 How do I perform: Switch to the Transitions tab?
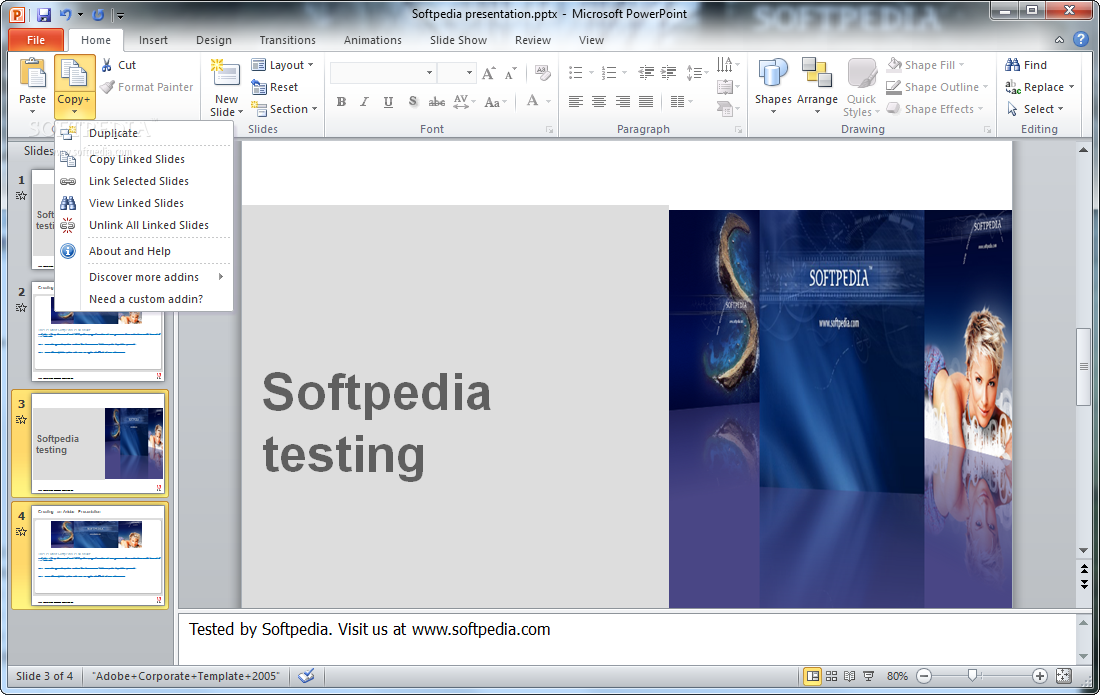[288, 40]
